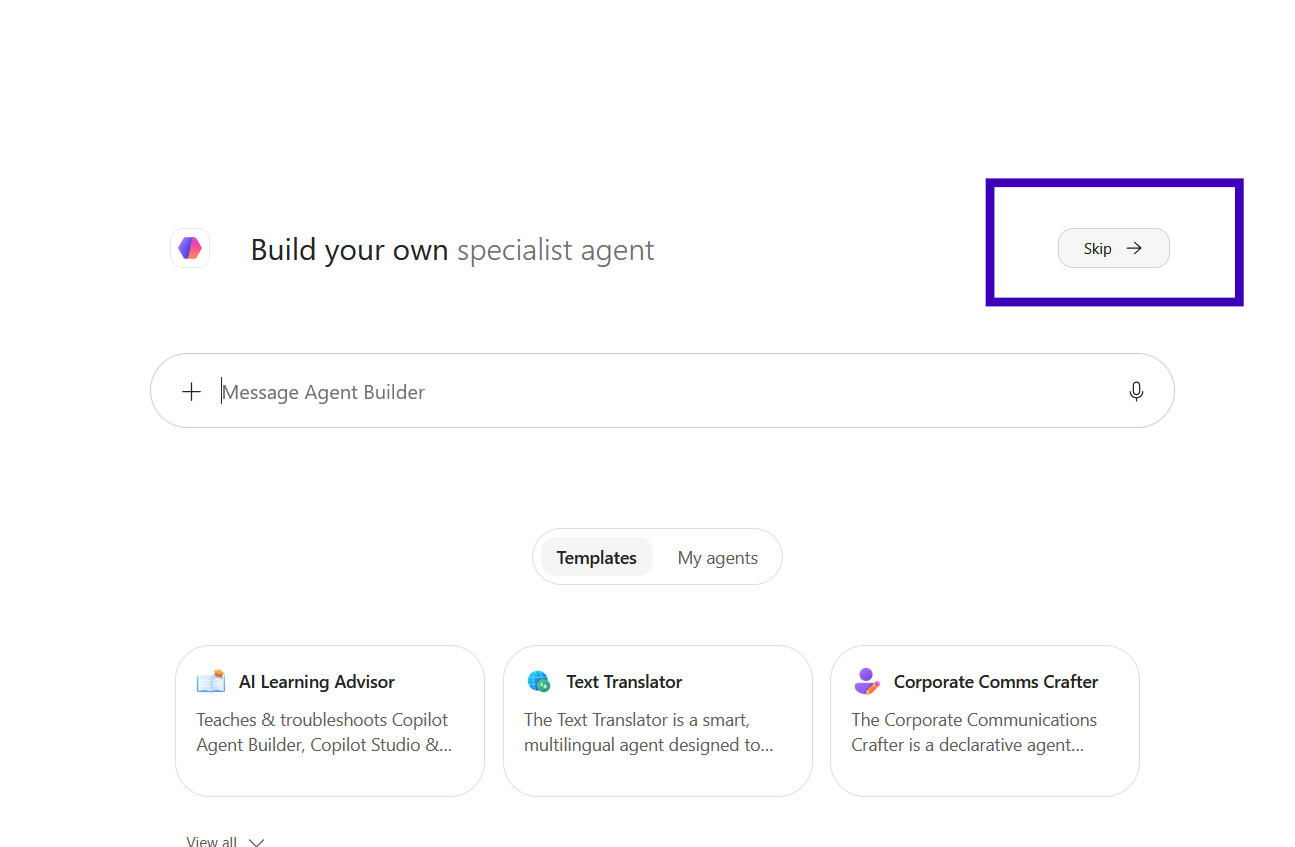Click the Agent Builder logo icon
1295x847 pixels.
[x=190, y=248]
